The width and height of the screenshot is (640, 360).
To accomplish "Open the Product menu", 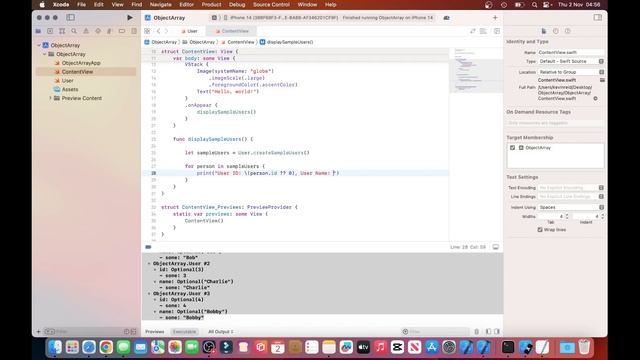I will click(211, 4).
